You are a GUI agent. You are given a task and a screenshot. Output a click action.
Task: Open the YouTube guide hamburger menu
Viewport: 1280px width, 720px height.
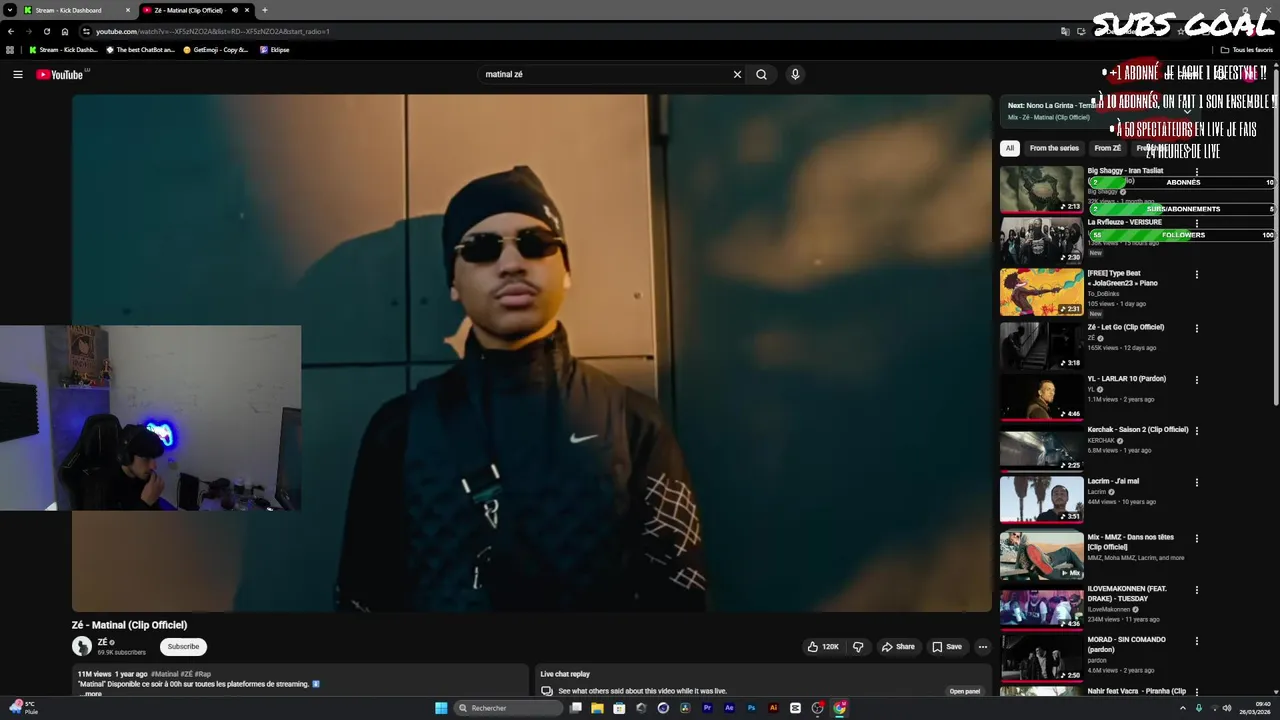[x=17, y=74]
